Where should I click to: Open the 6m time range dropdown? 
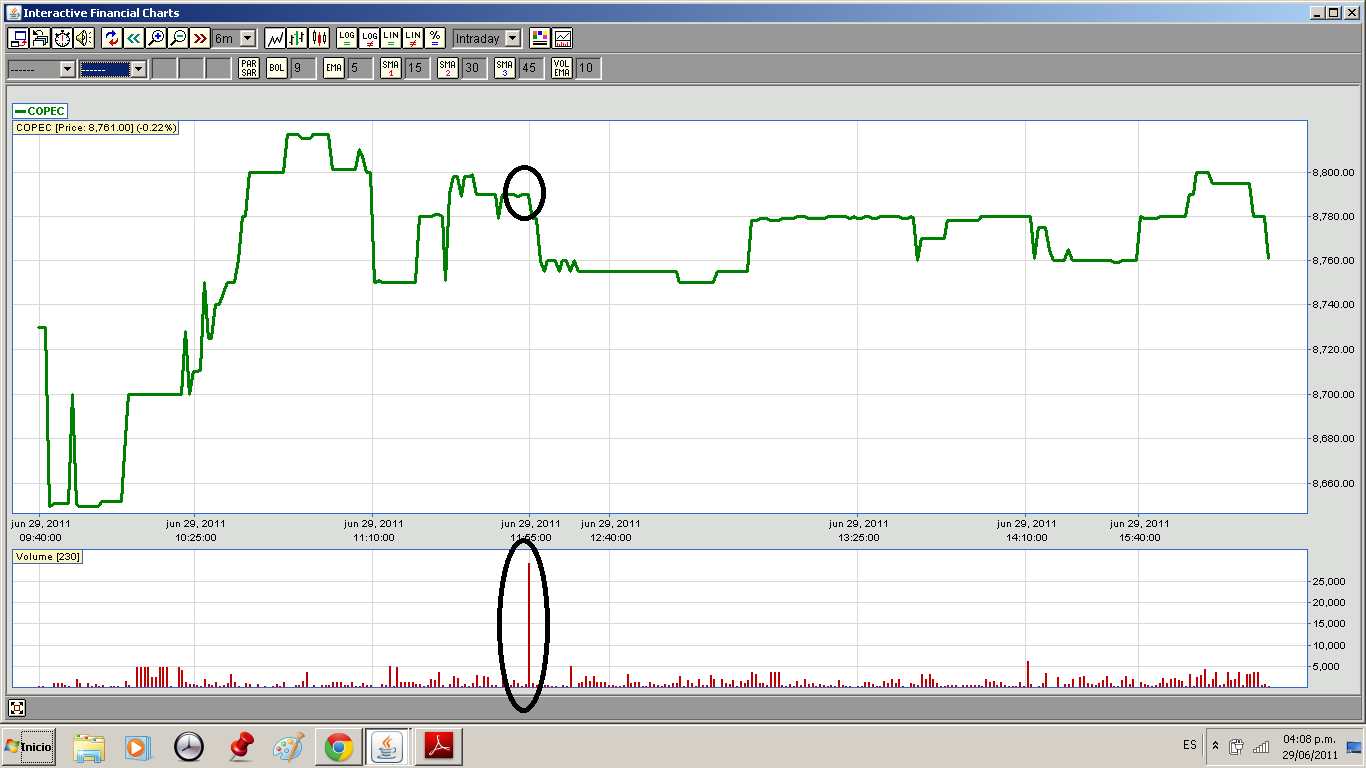click(x=234, y=38)
